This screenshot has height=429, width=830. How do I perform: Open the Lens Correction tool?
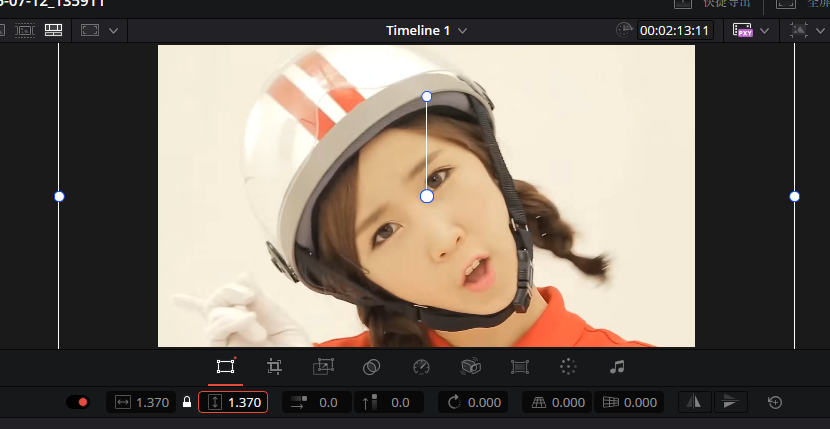(x=519, y=367)
